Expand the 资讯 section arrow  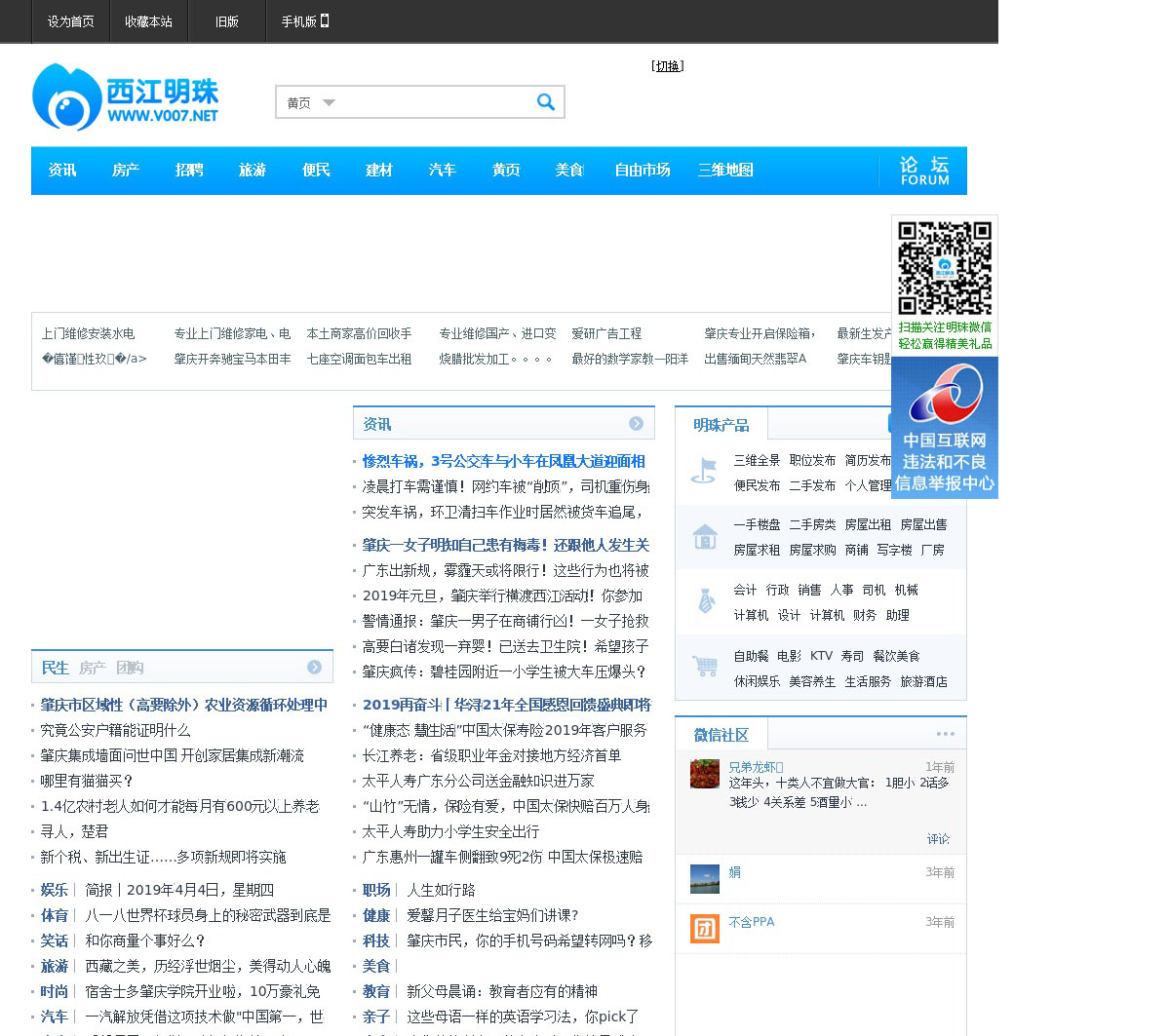pos(636,424)
